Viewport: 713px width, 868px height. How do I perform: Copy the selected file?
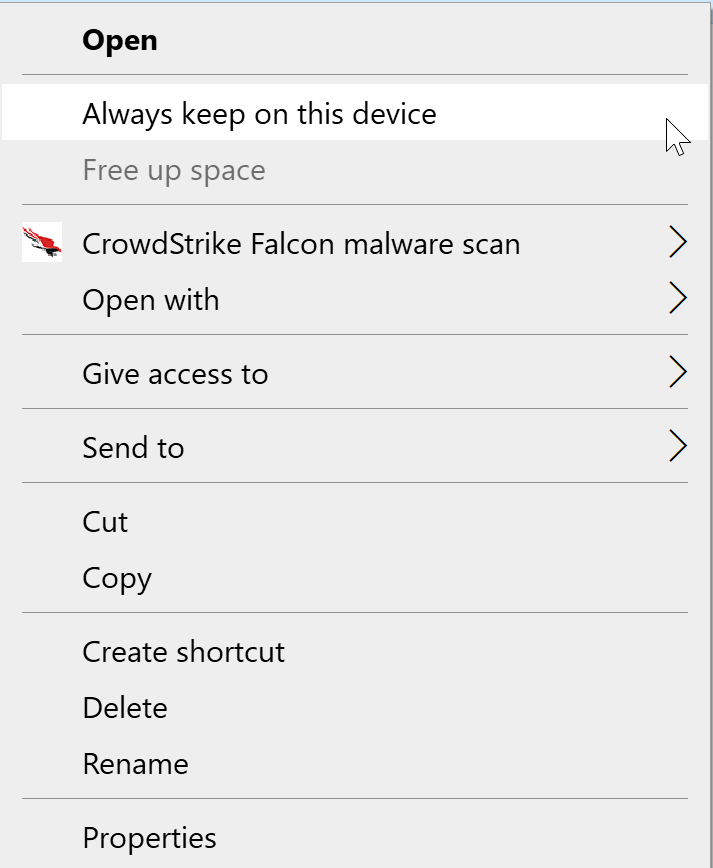pyautogui.click(x=116, y=577)
